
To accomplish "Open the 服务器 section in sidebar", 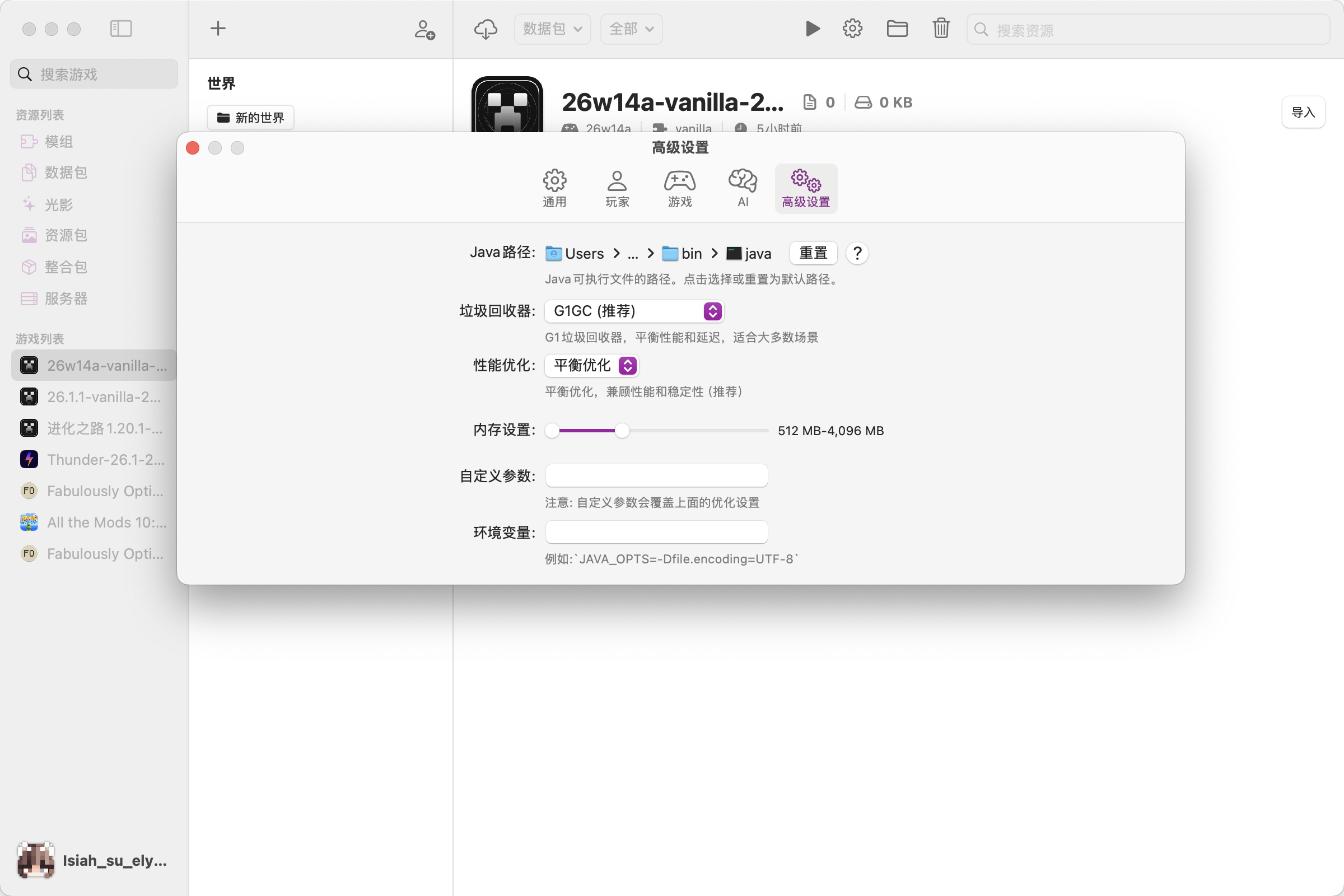I will click(x=66, y=298).
